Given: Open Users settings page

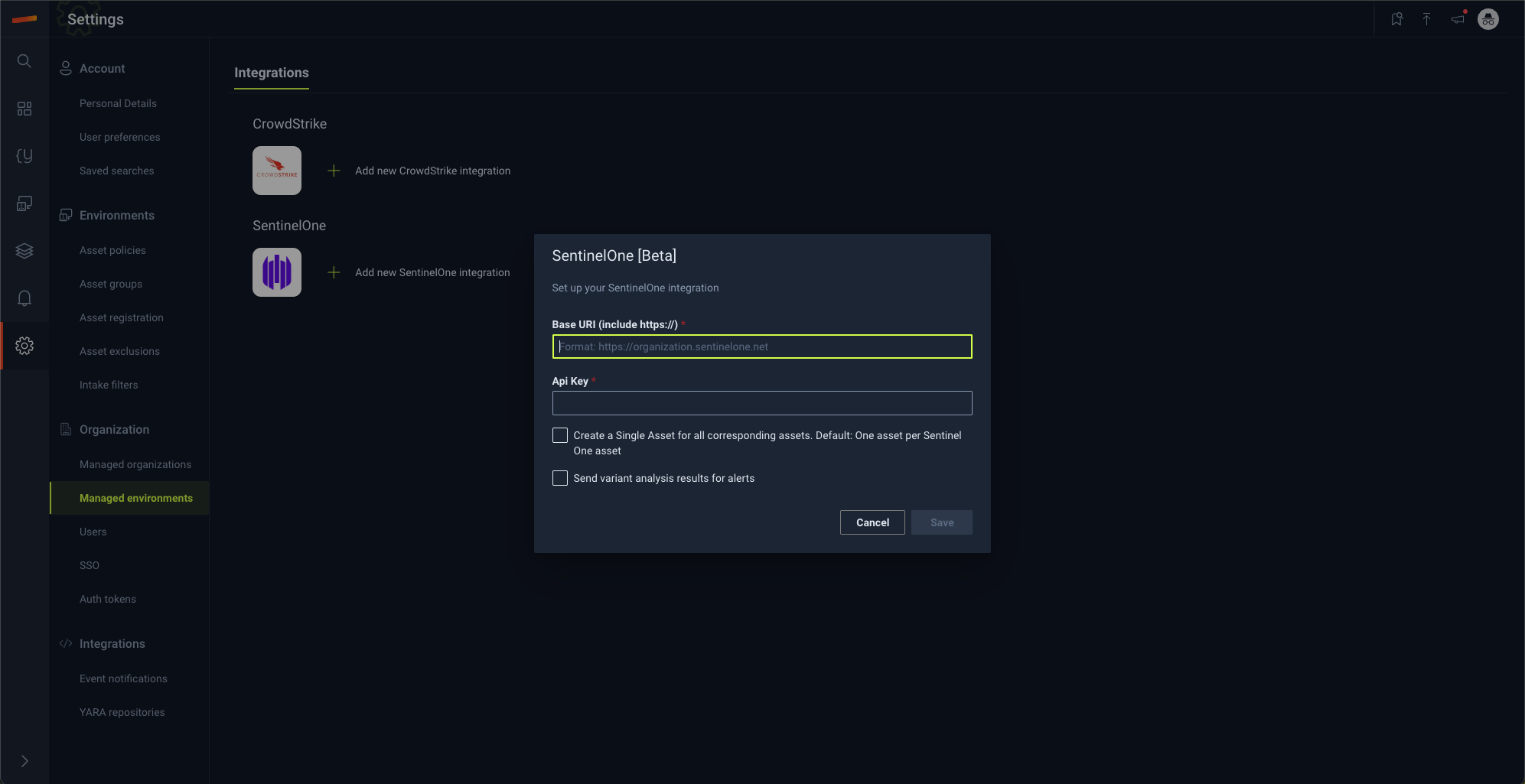Looking at the screenshot, I should tap(93, 532).
